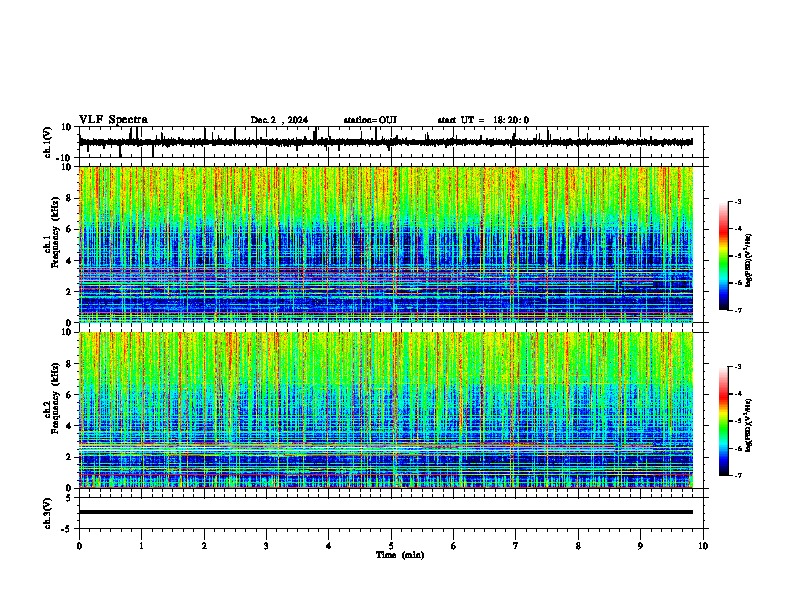Click the 'ch.1(V)' axis label
The width and height of the screenshot is (792, 612).
click(47, 142)
